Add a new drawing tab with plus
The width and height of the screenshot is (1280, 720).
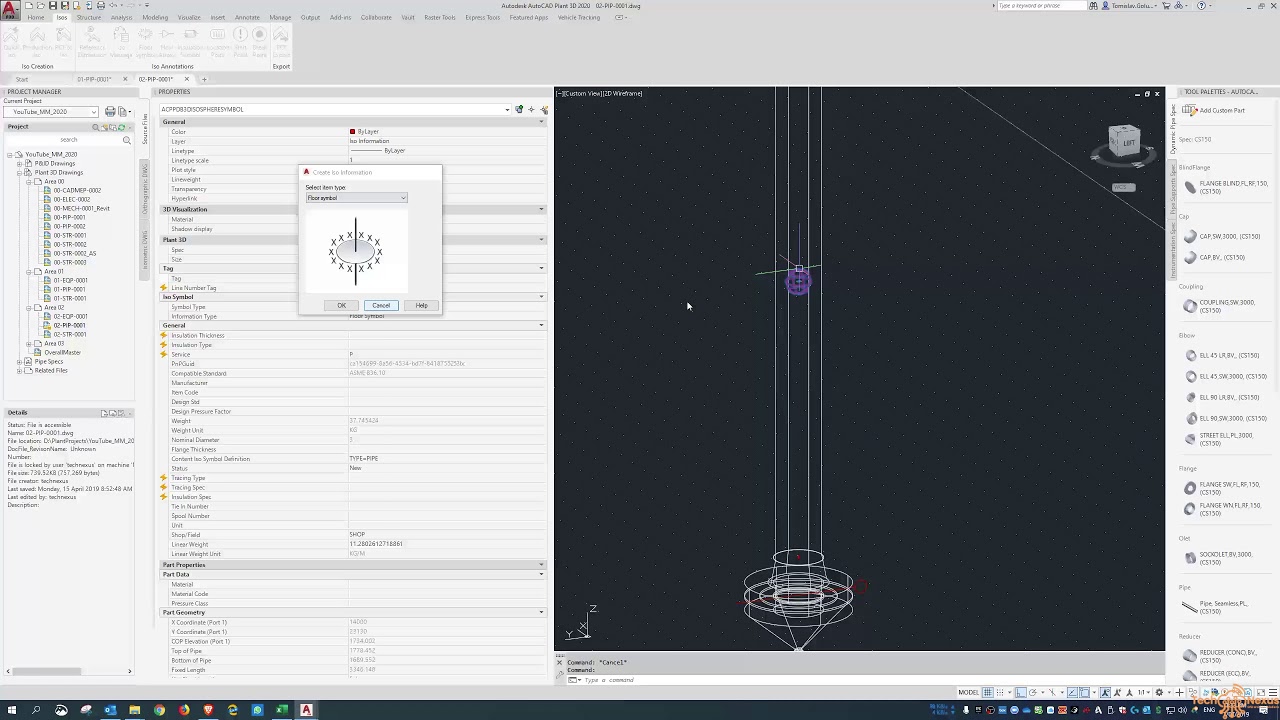(x=204, y=79)
